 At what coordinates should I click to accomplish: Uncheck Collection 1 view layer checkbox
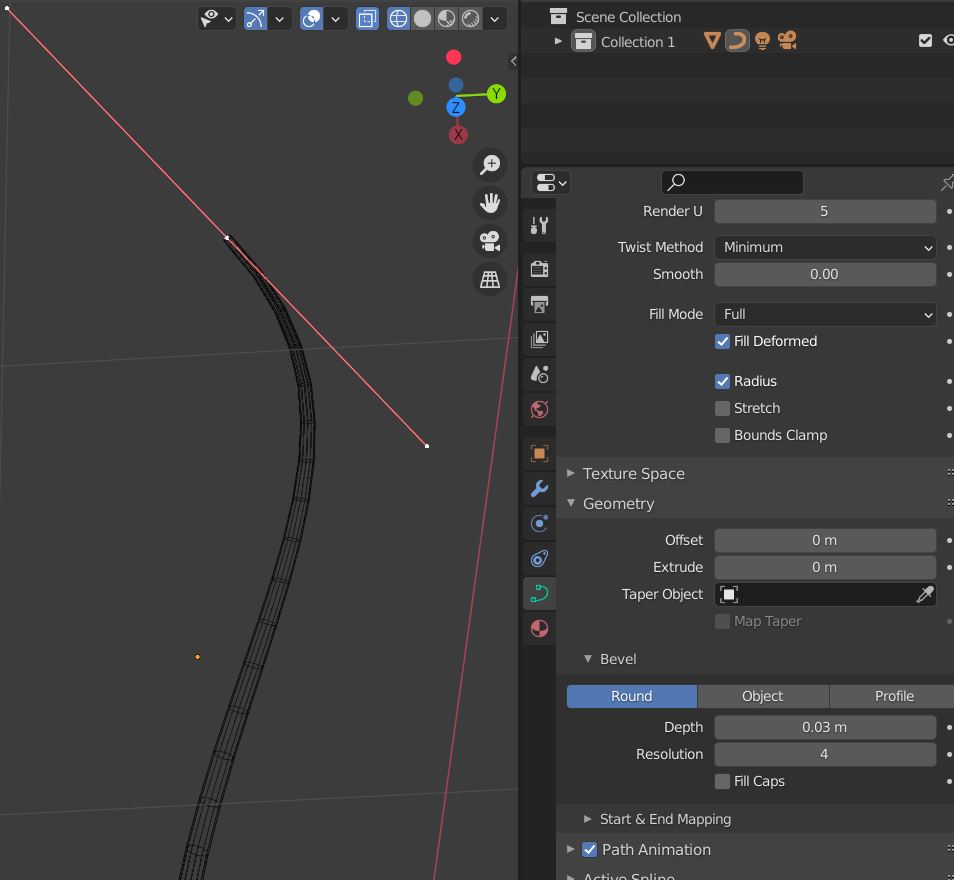coord(925,41)
